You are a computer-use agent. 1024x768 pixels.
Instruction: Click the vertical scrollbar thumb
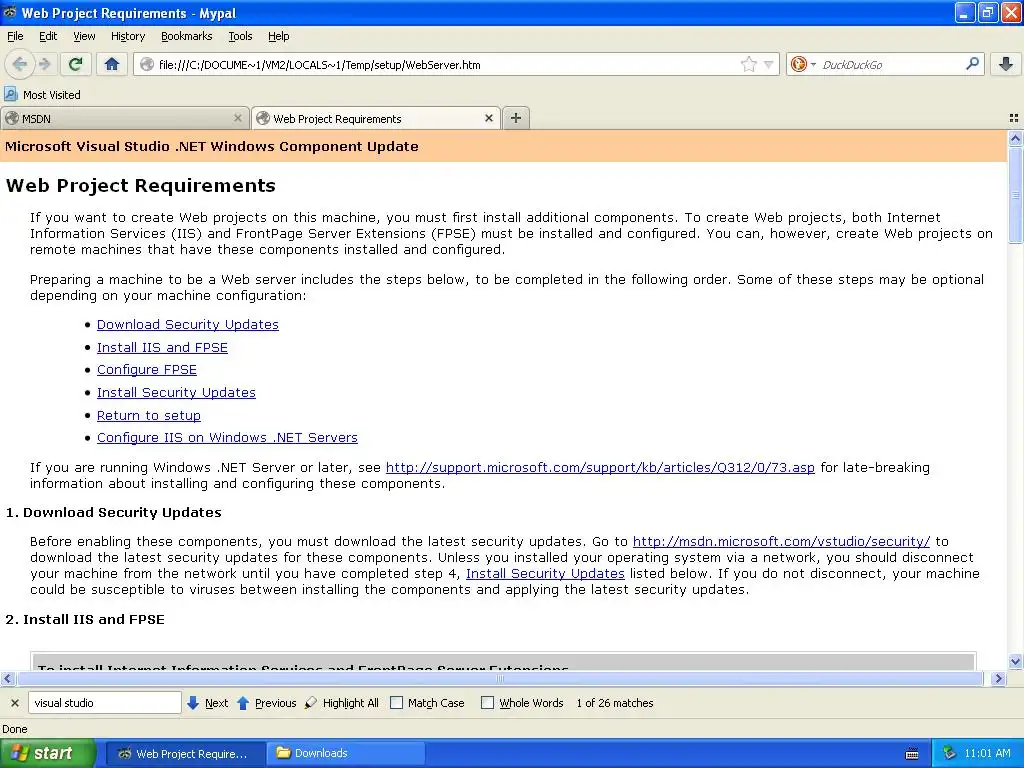1015,195
